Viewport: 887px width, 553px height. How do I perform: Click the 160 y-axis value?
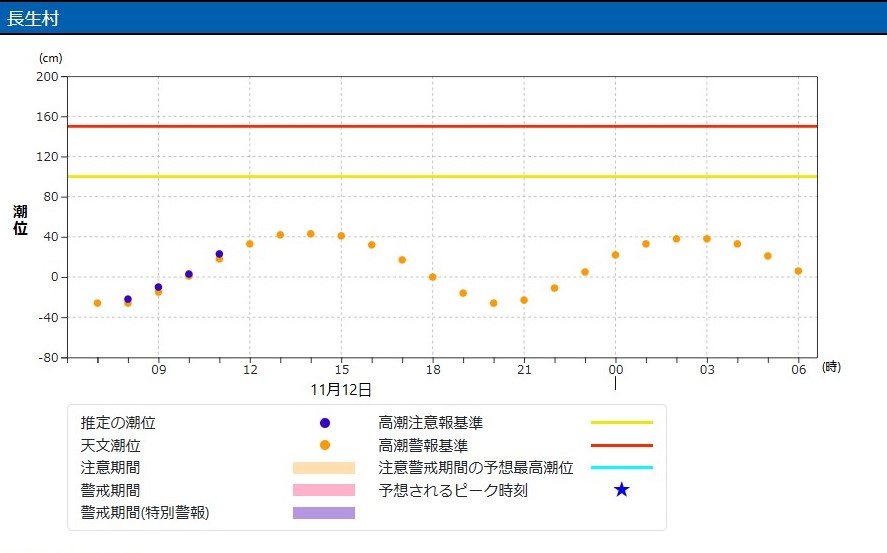pos(48,116)
